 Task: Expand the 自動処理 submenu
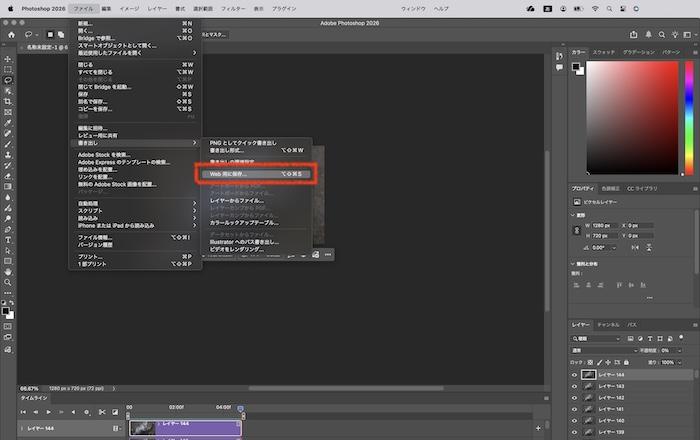click(136, 203)
